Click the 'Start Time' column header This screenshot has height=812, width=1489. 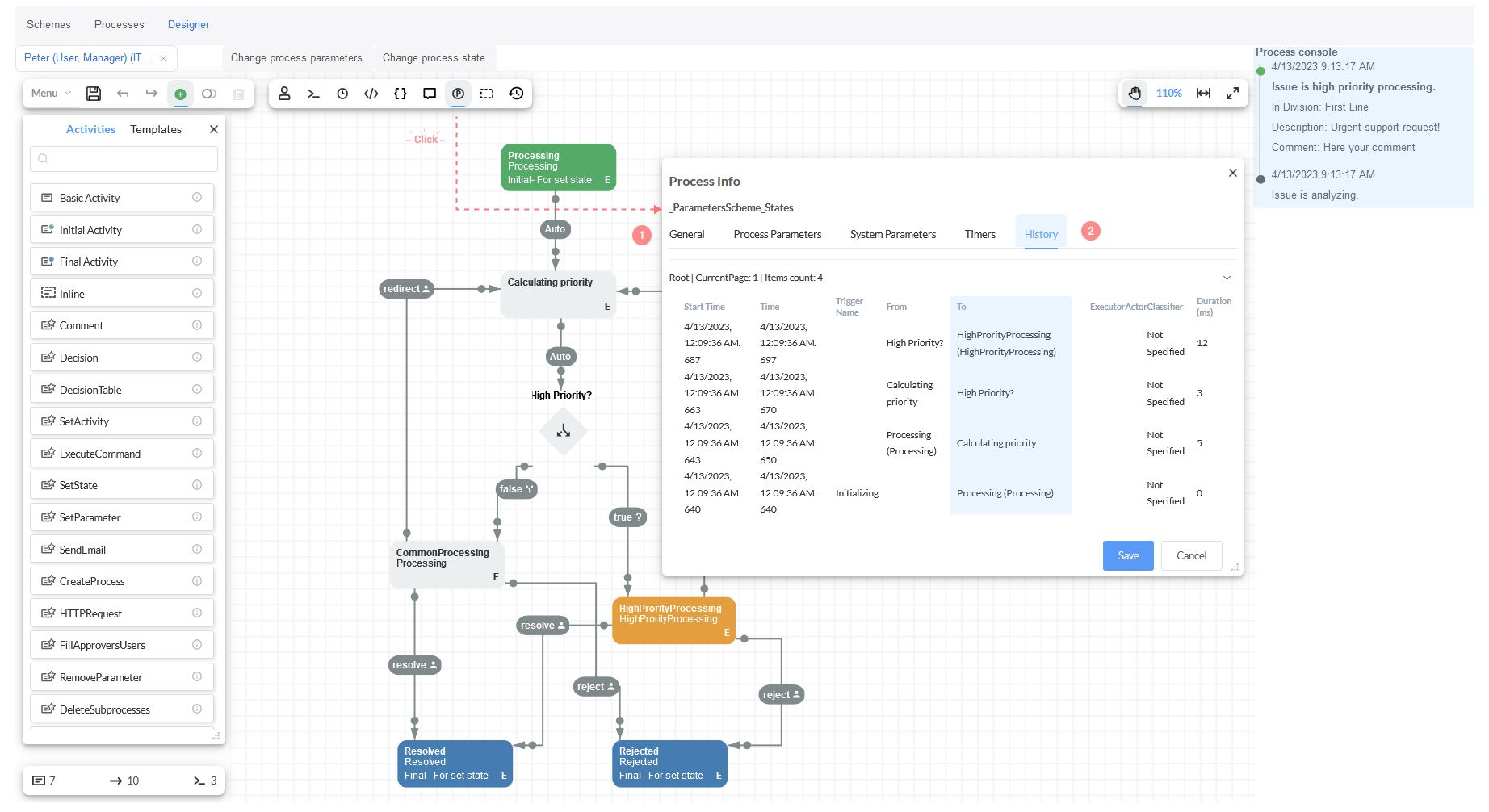[x=704, y=307]
